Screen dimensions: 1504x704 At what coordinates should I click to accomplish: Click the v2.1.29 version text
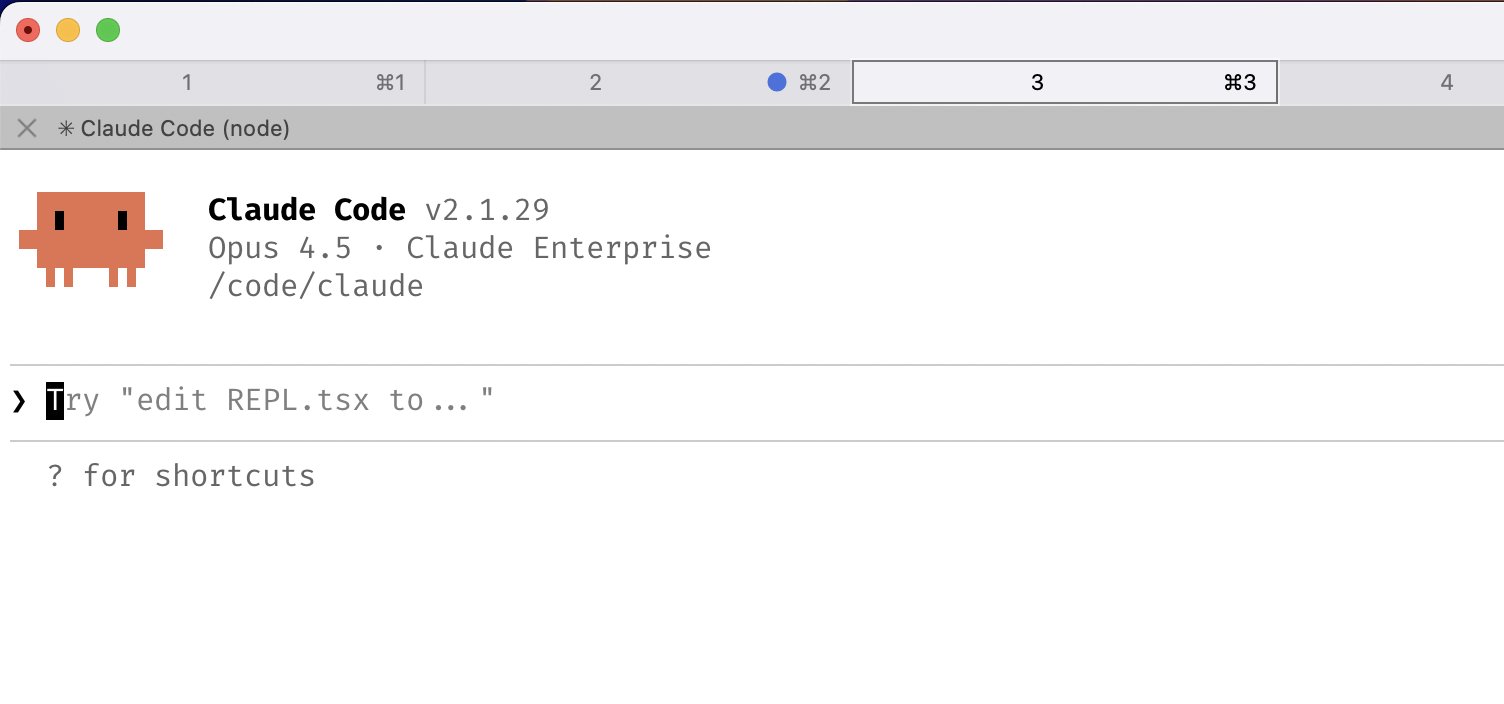[487, 210]
